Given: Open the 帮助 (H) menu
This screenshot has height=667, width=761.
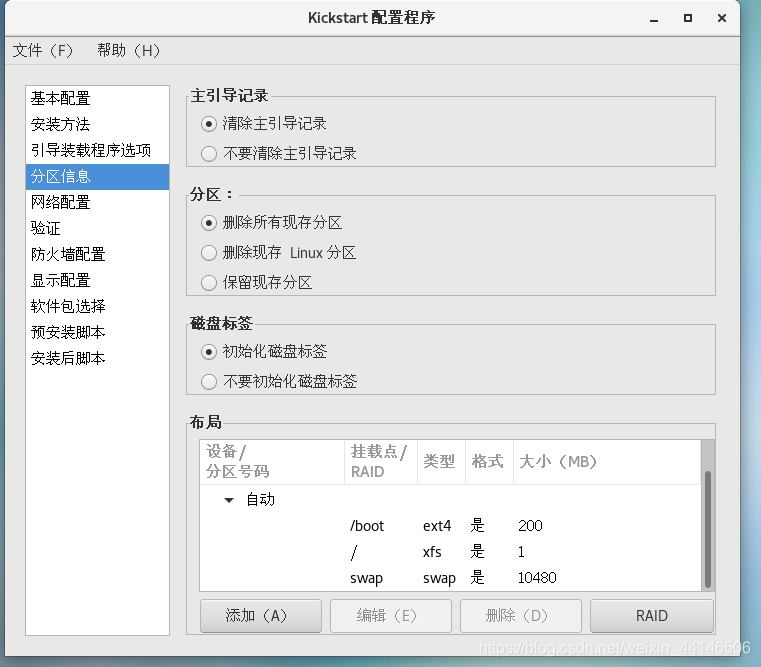Looking at the screenshot, I should tap(128, 50).
